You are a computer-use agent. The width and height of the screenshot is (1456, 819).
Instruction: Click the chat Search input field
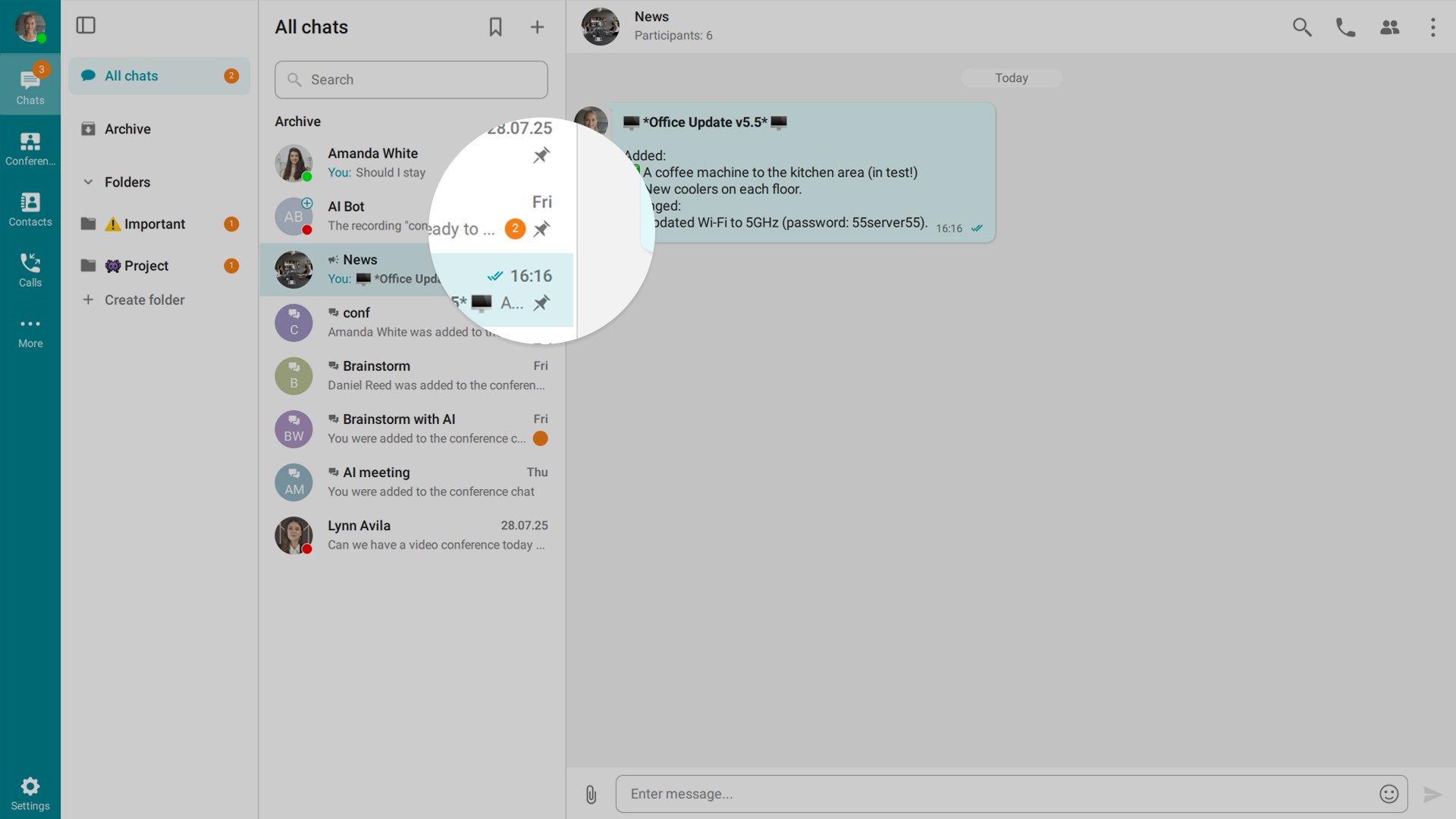(x=411, y=80)
